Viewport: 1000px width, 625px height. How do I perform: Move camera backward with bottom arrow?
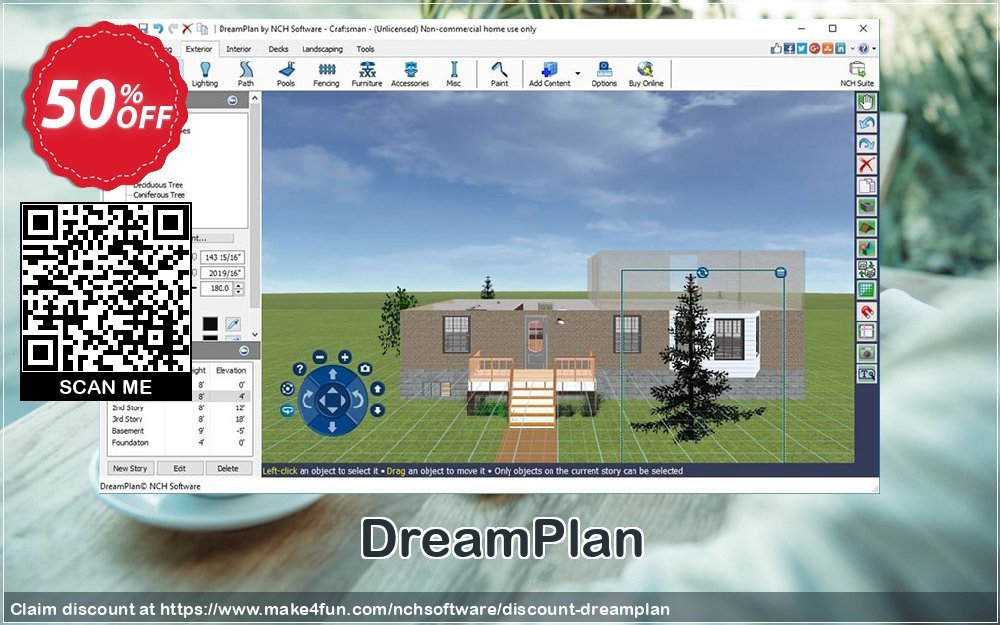click(332, 427)
